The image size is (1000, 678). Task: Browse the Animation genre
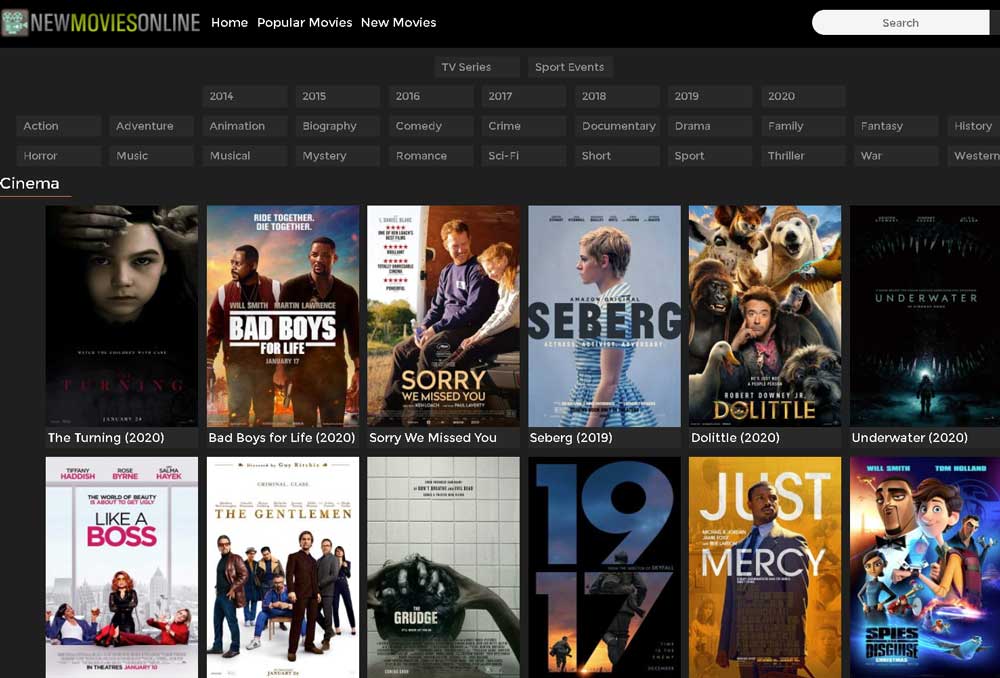245,126
